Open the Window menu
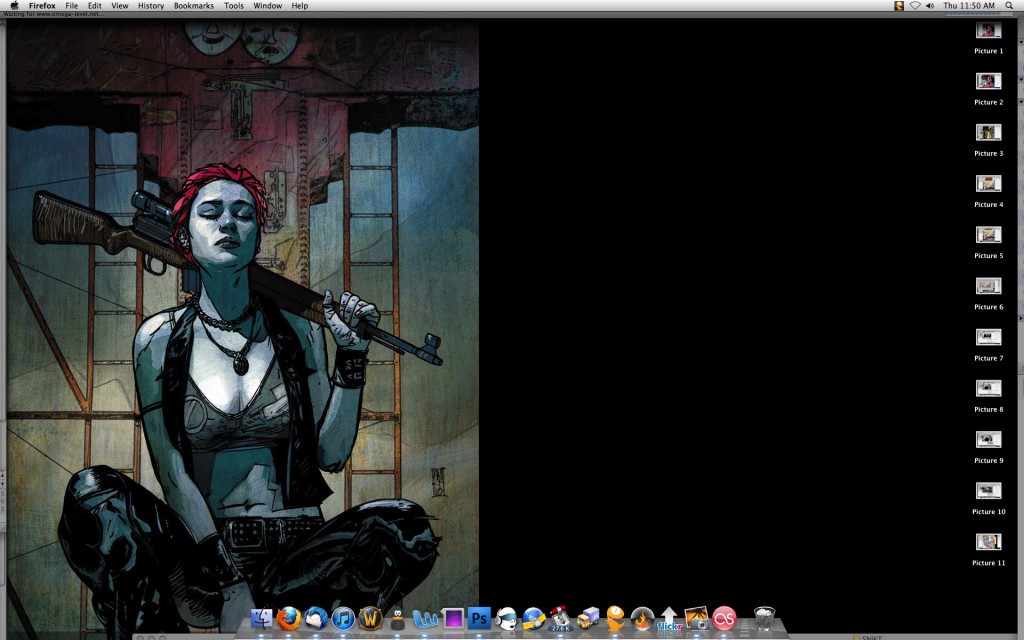 [268, 5]
